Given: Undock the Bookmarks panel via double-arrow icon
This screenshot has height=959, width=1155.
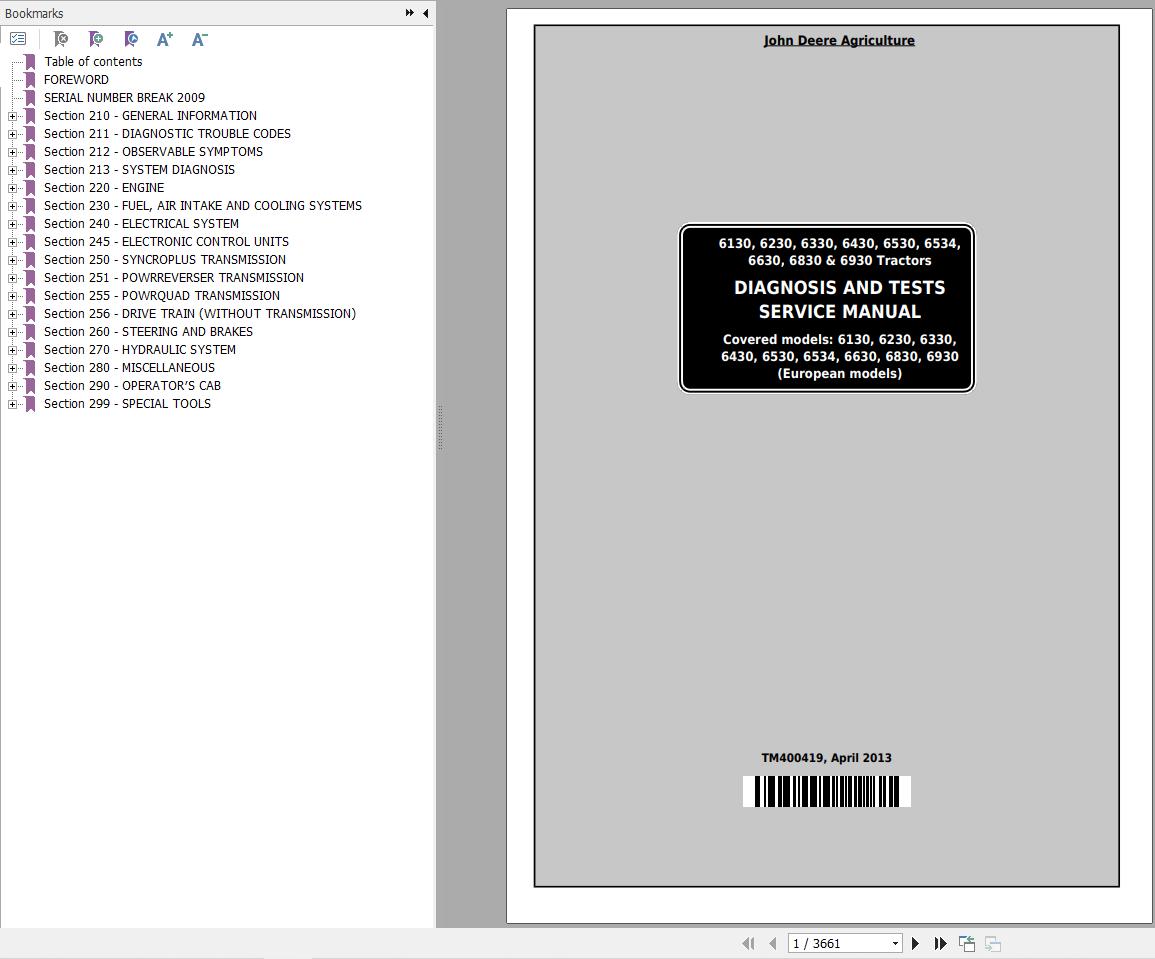Looking at the screenshot, I should click(x=408, y=13).
